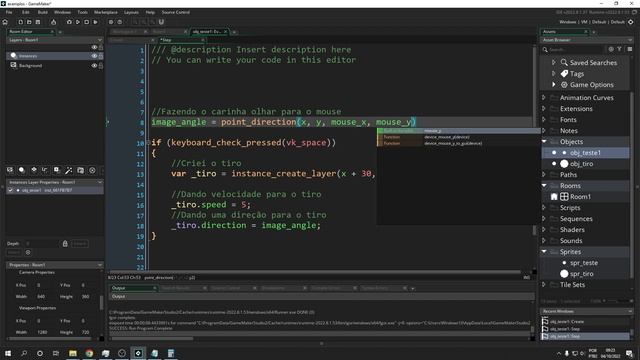Collapse the Objects folder
Viewport: 640px width, 360px height.
tap(544, 142)
